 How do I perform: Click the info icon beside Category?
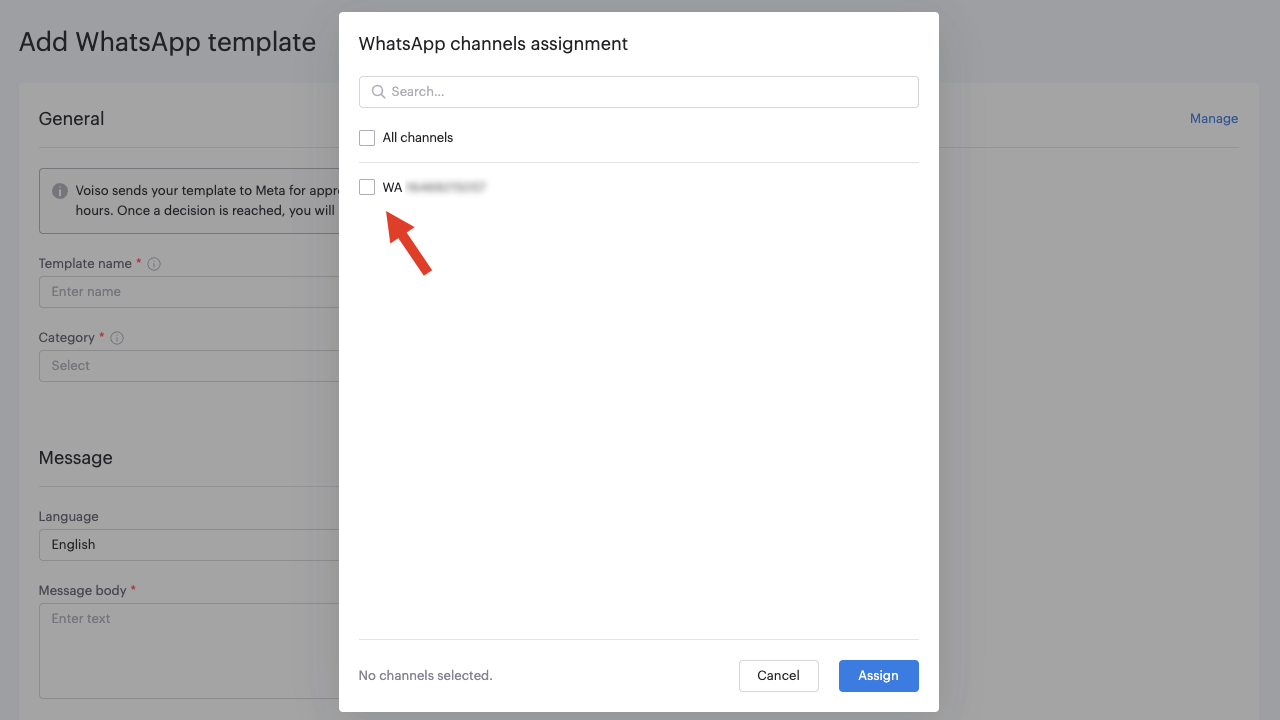117,338
